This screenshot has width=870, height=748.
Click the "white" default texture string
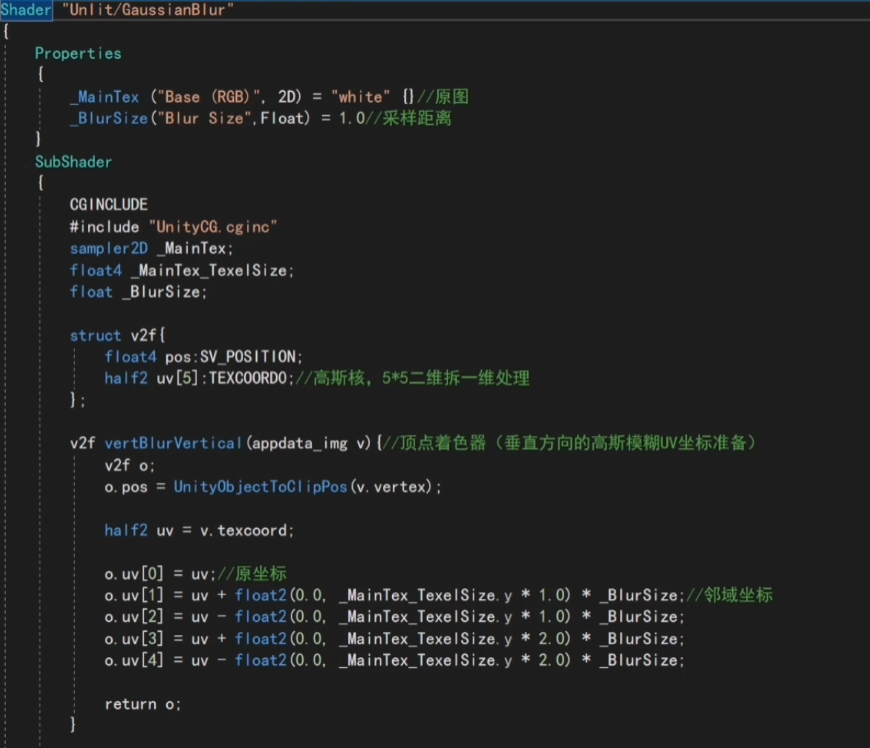click(361, 97)
